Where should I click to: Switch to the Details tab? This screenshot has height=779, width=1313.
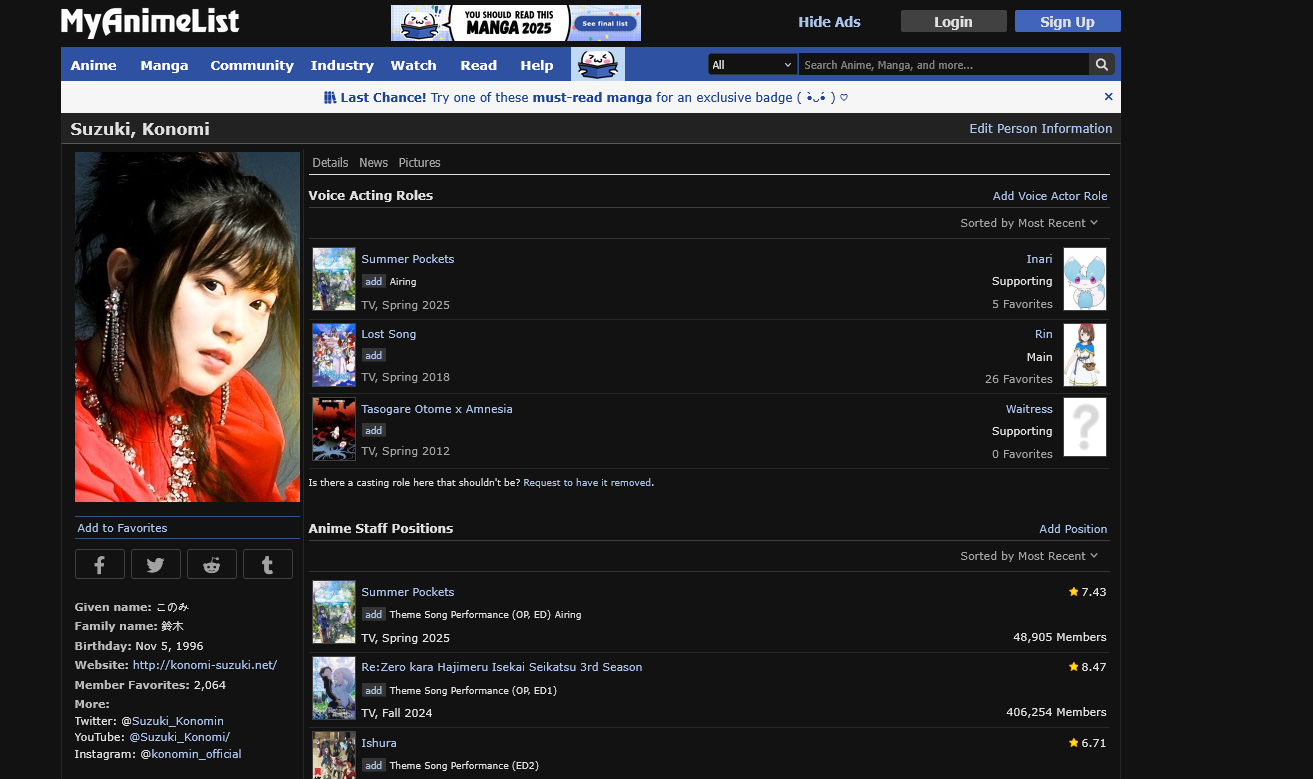point(330,163)
